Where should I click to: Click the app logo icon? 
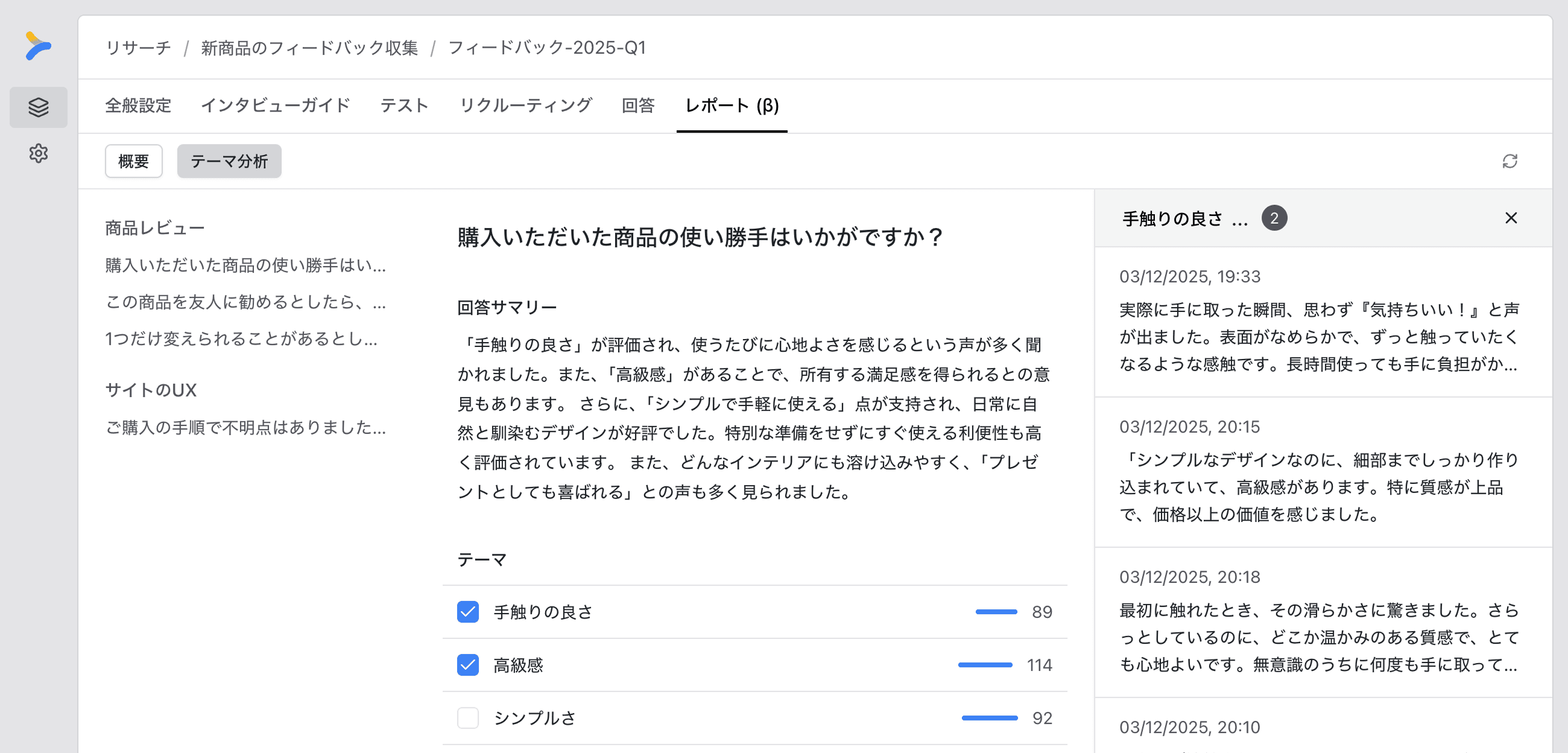38,46
